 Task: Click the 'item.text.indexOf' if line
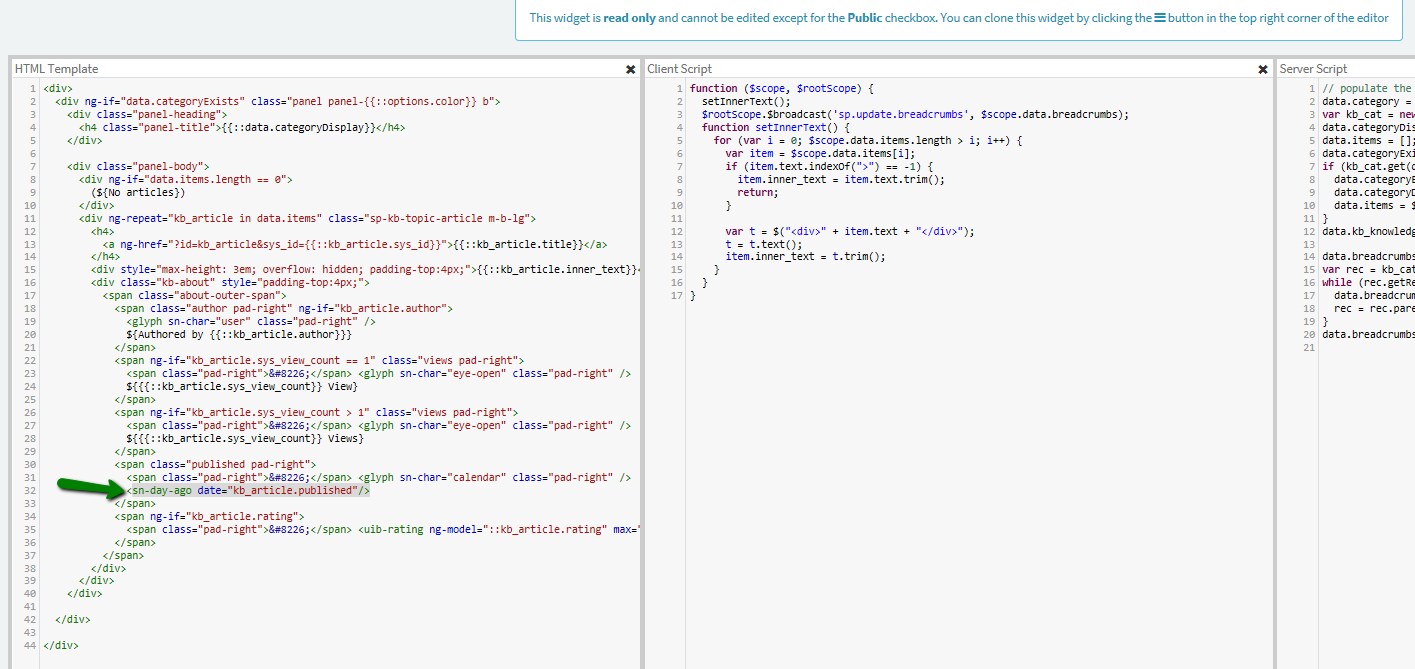829,166
